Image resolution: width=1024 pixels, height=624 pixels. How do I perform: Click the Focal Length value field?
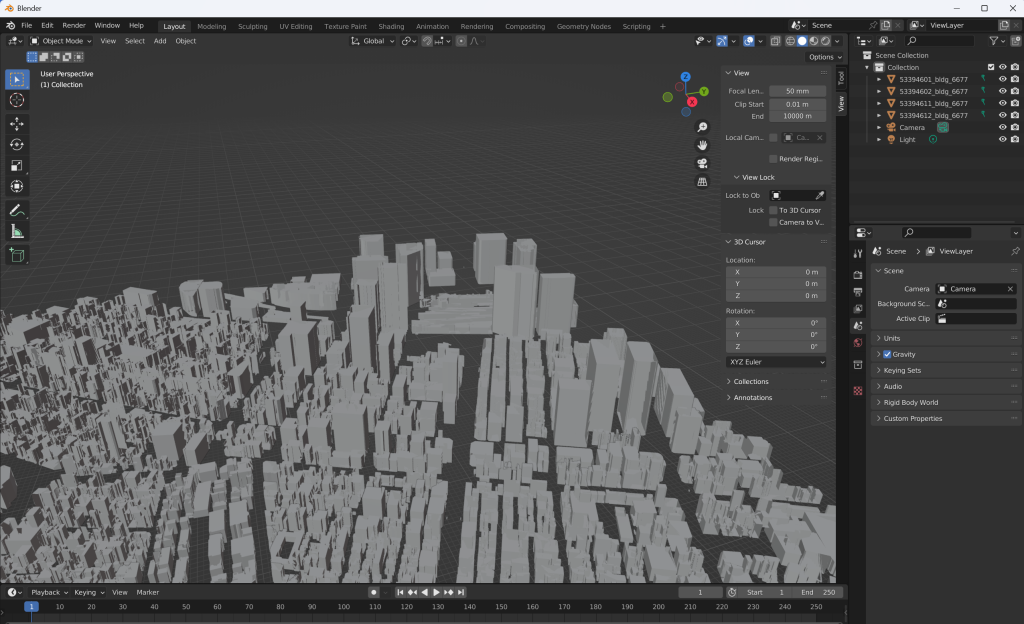(797, 91)
